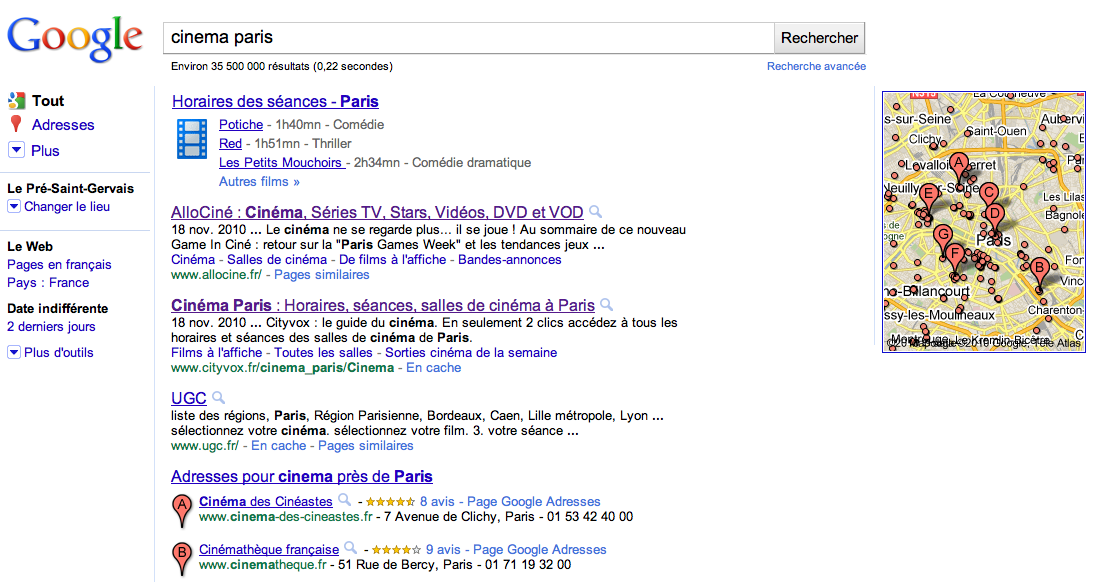Screen dimensions: 1100x582
Task: Open Cinéma des Cinéastes link
Action: point(265,501)
